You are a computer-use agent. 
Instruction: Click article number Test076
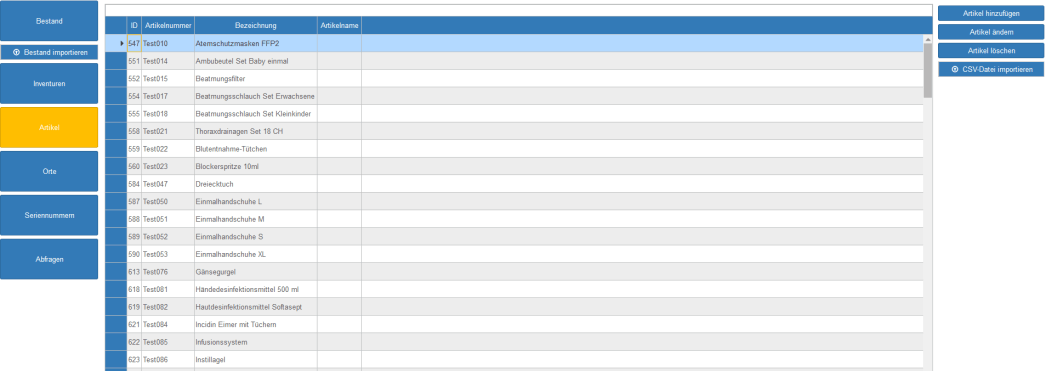(x=168, y=272)
